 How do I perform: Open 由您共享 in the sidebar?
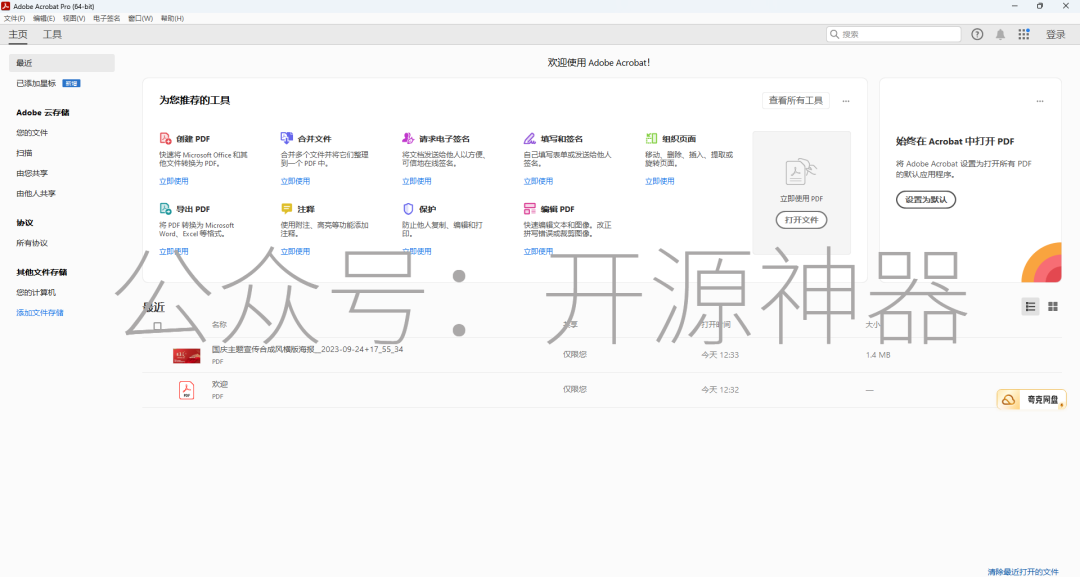[x=32, y=174]
